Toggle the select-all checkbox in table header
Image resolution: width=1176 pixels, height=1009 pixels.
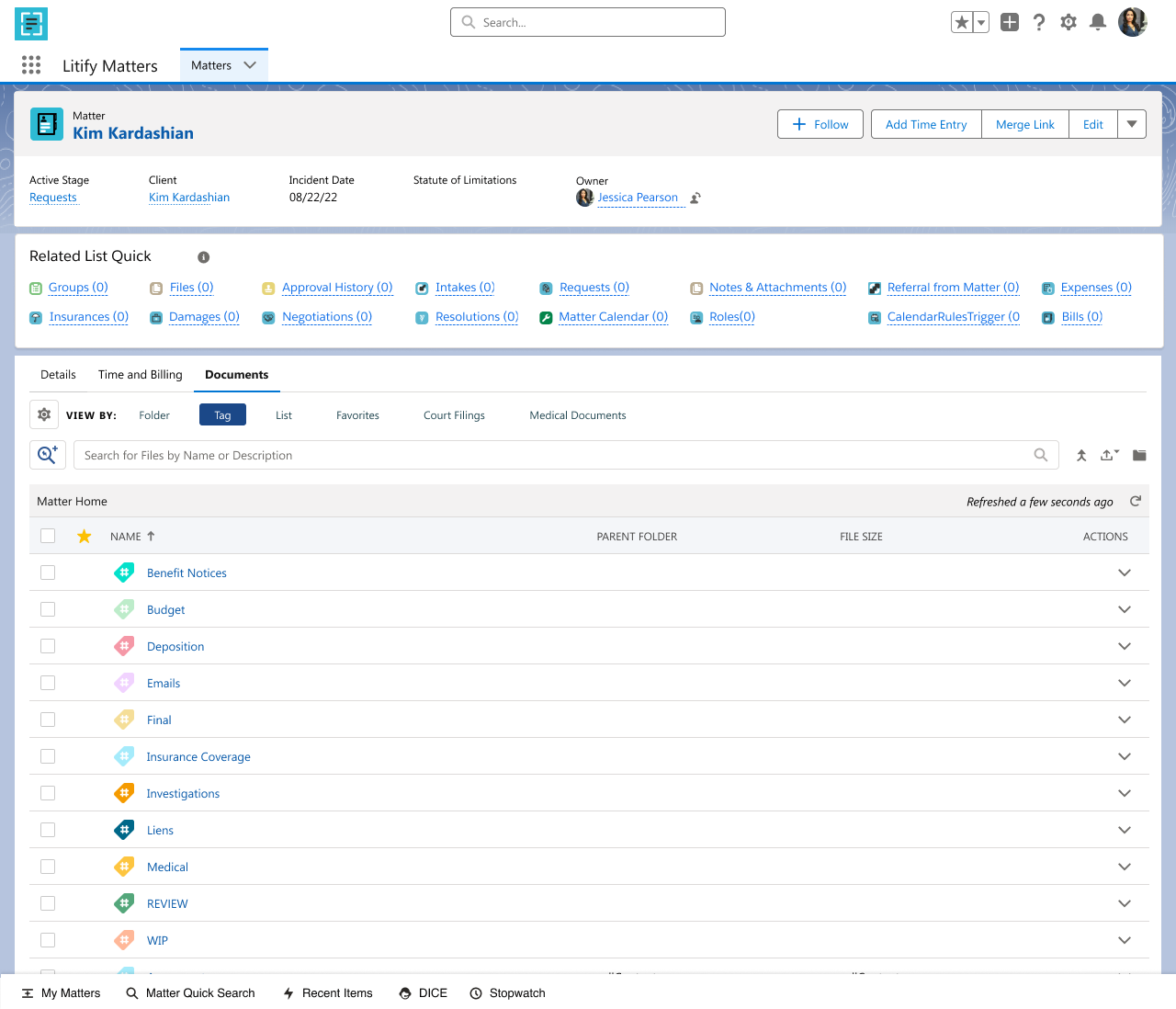48,536
